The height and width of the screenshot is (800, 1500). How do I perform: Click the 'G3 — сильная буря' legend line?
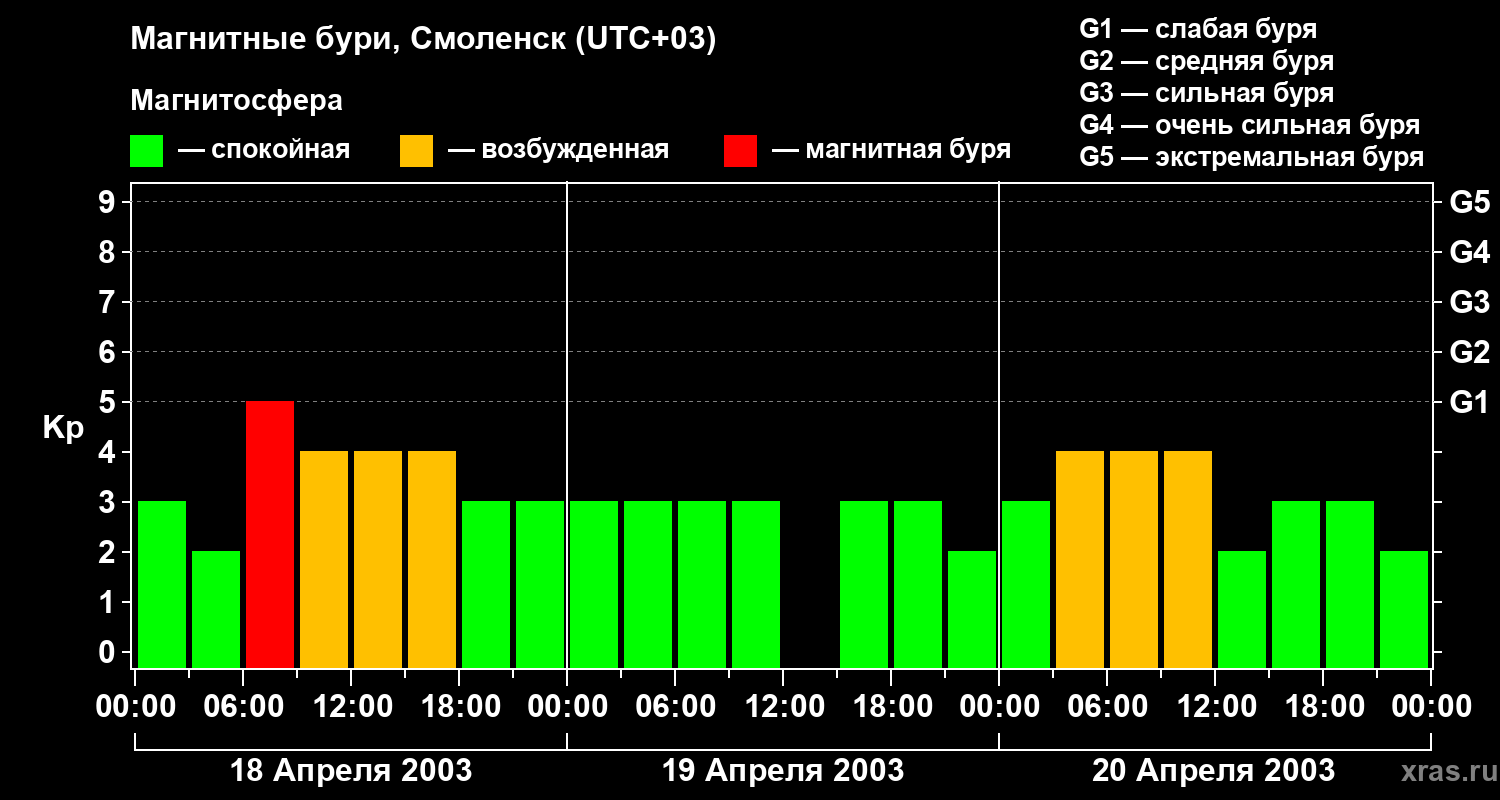coord(1206,93)
